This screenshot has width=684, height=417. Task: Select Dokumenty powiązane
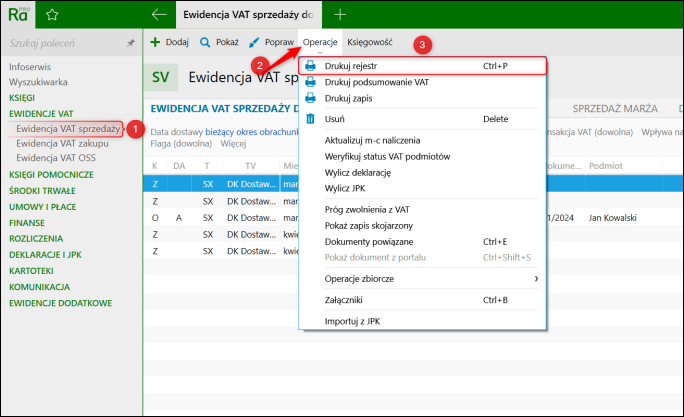click(422, 242)
